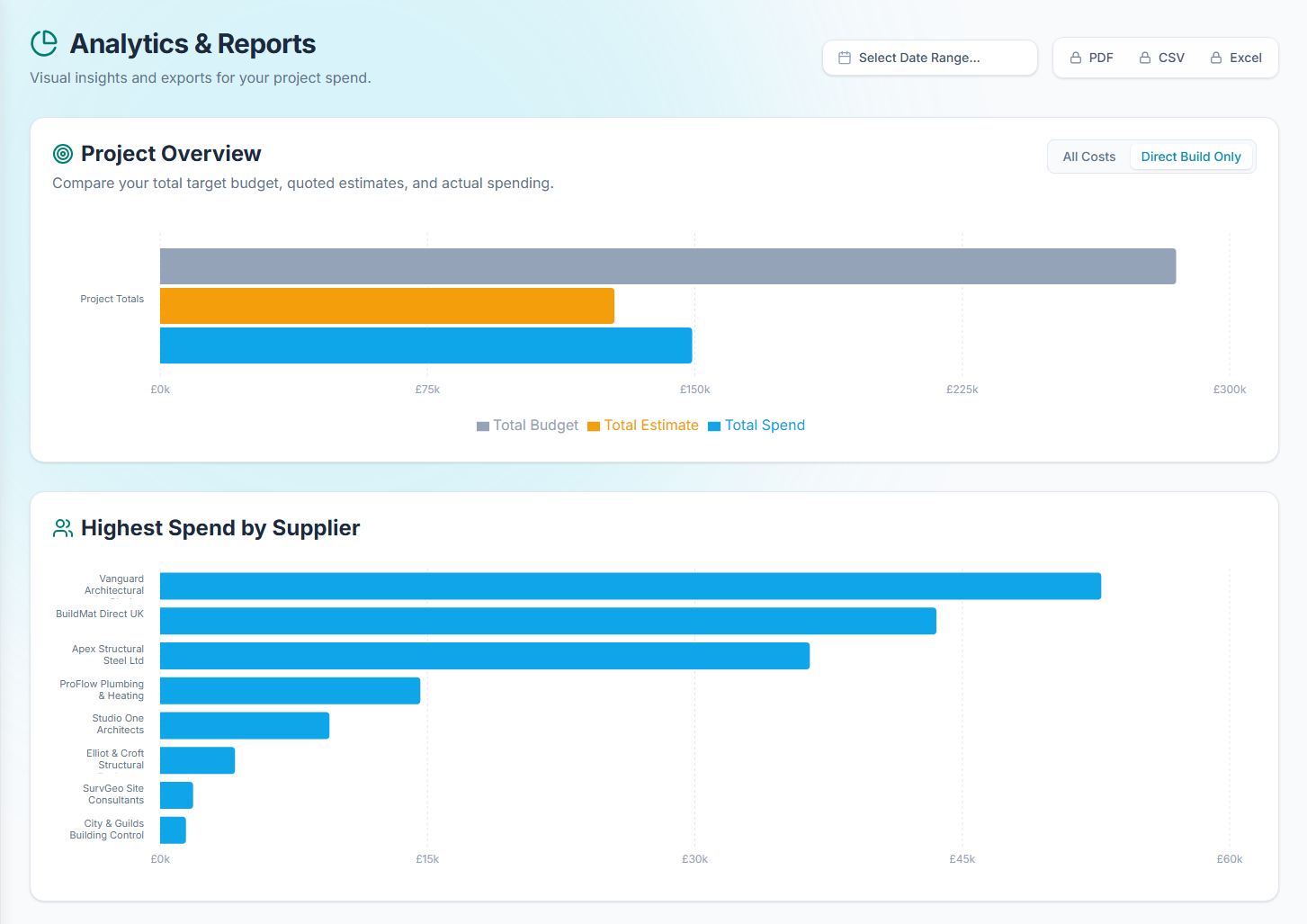Click the 'ProFlow Plumbing & Heating' label
This screenshot has width=1307, height=924.
(x=102, y=690)
